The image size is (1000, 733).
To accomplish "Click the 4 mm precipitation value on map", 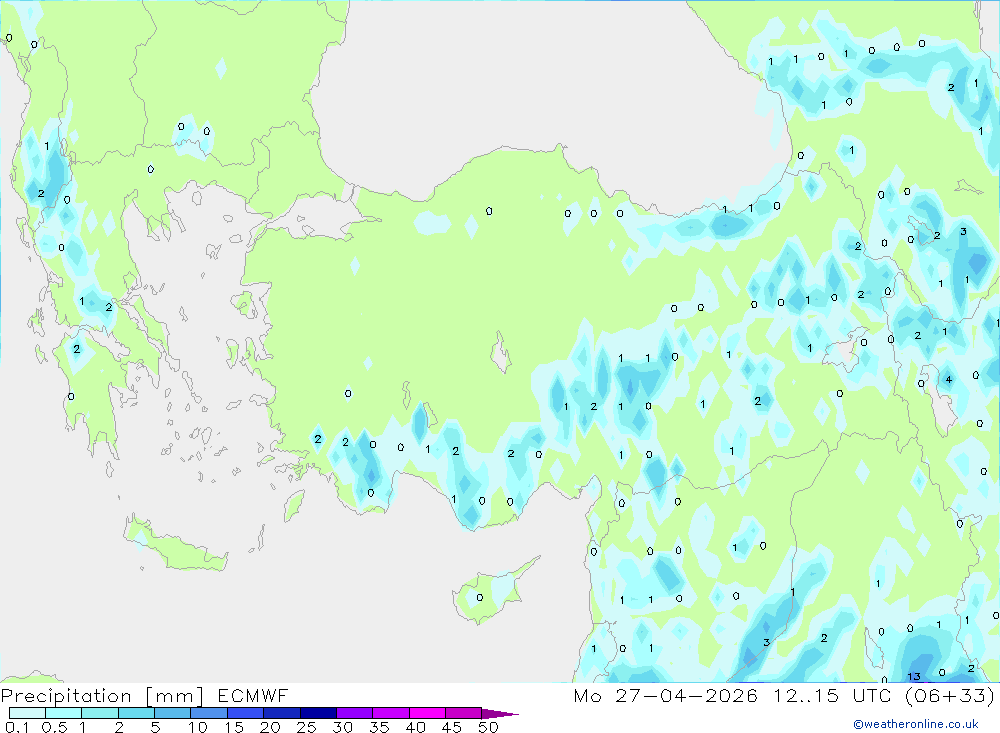I will coord(949,380).
